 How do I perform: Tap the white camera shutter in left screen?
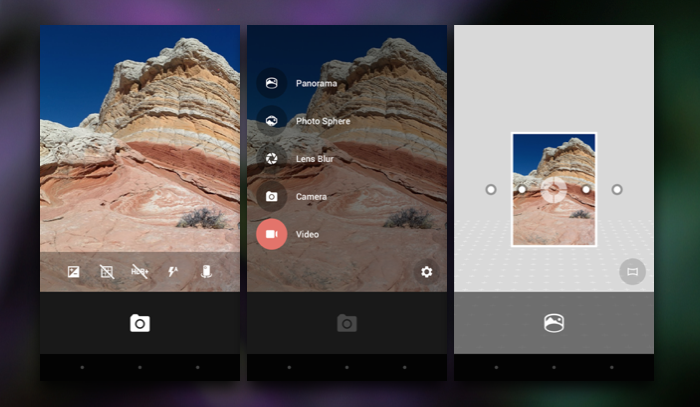[x=140, y=323]
